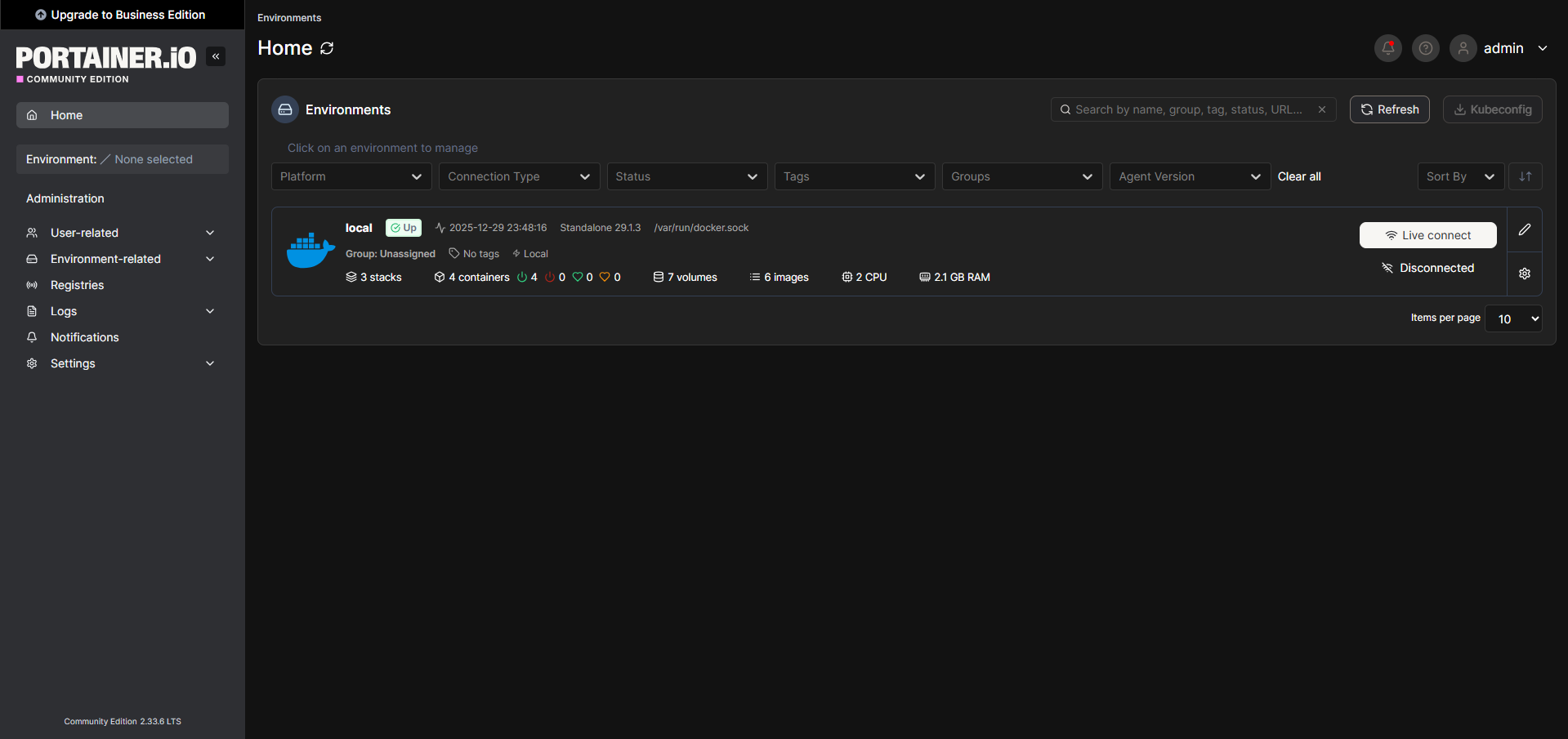Go to Home in the sidebar
The image size is (1568, 739).
123,115
